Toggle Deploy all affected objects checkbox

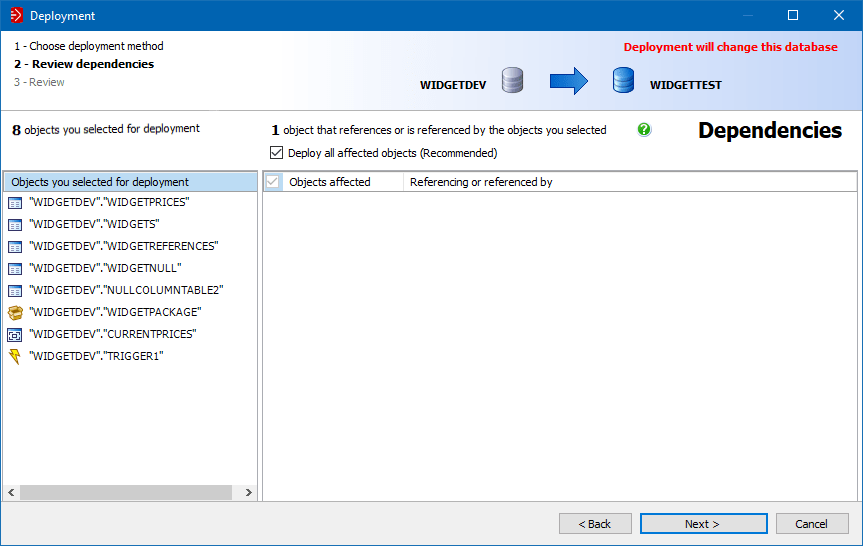(277, 153)
